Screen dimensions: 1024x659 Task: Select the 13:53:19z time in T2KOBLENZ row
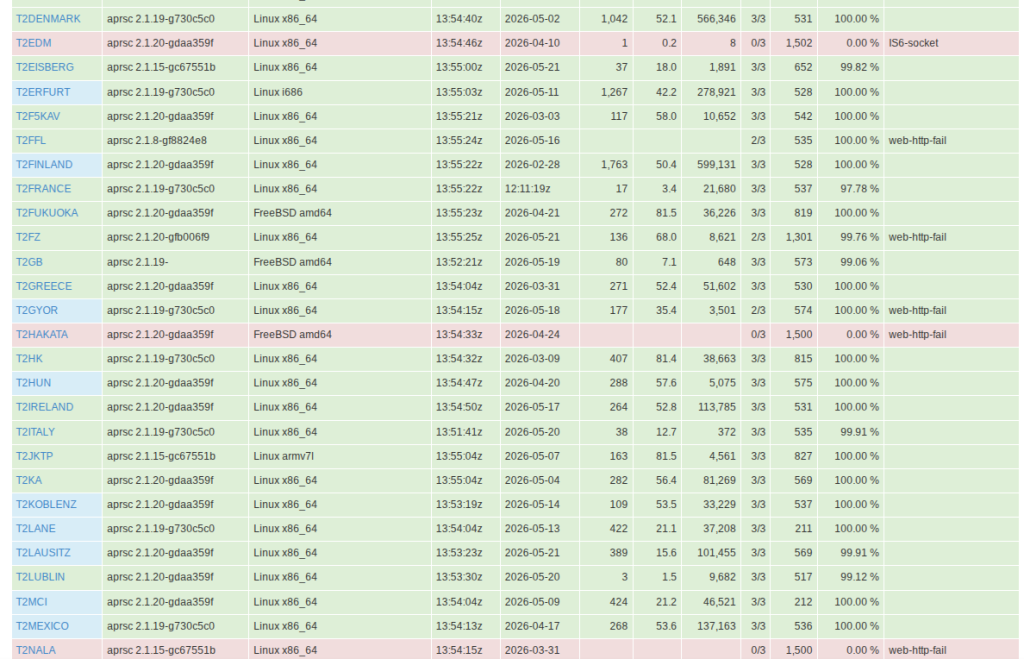tap(459, 504)
